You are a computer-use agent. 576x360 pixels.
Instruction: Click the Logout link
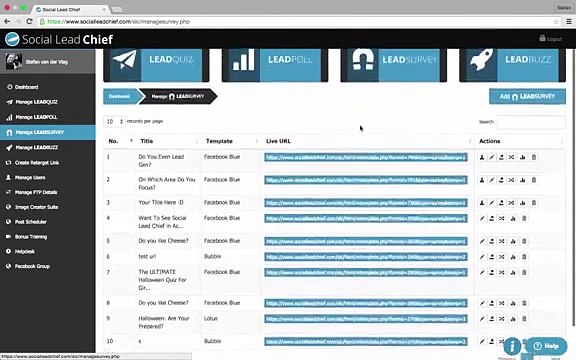coord(550,39)
